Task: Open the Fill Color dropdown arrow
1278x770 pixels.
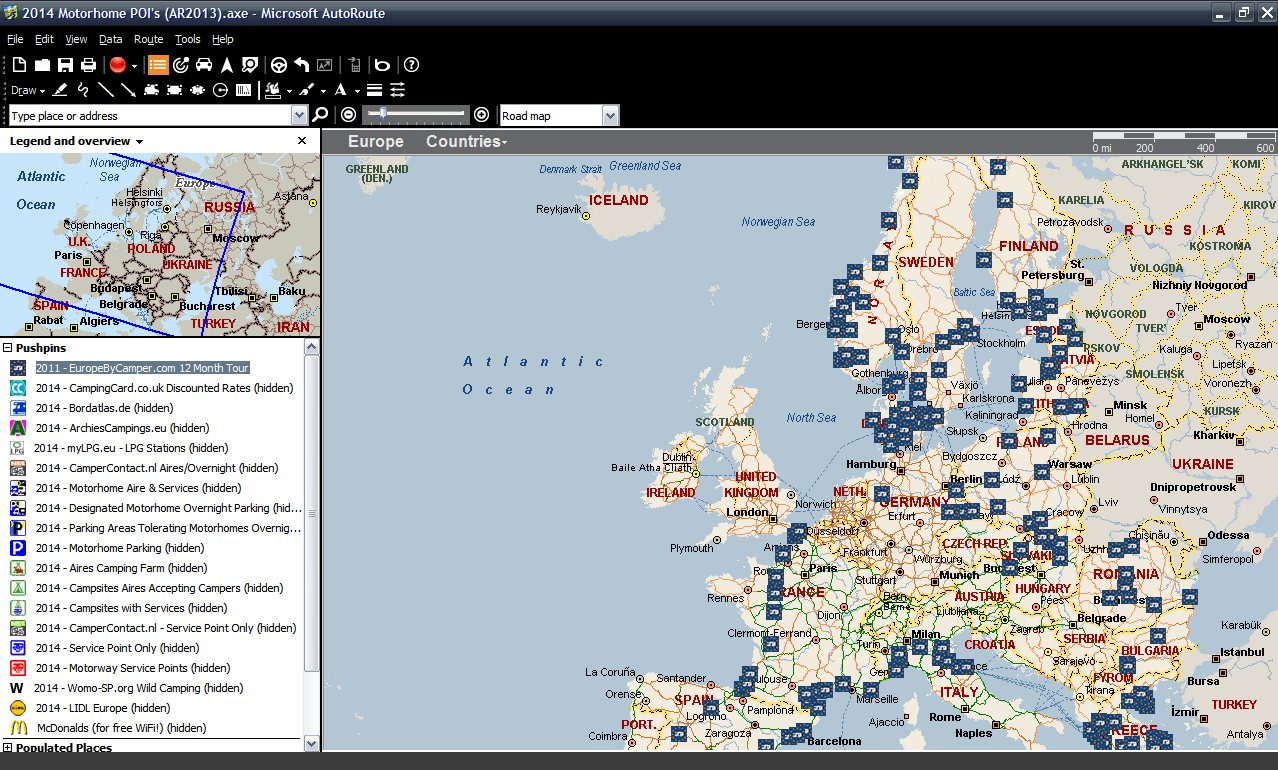Action: tap(289, 91)
